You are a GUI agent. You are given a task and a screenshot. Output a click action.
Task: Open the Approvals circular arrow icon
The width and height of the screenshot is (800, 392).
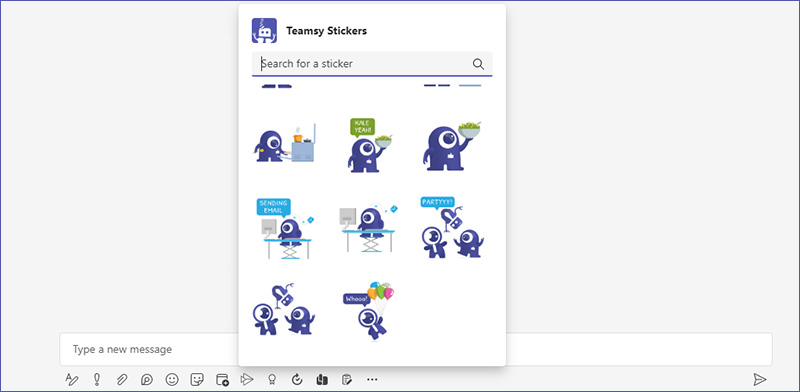click(x=297, y=379)
